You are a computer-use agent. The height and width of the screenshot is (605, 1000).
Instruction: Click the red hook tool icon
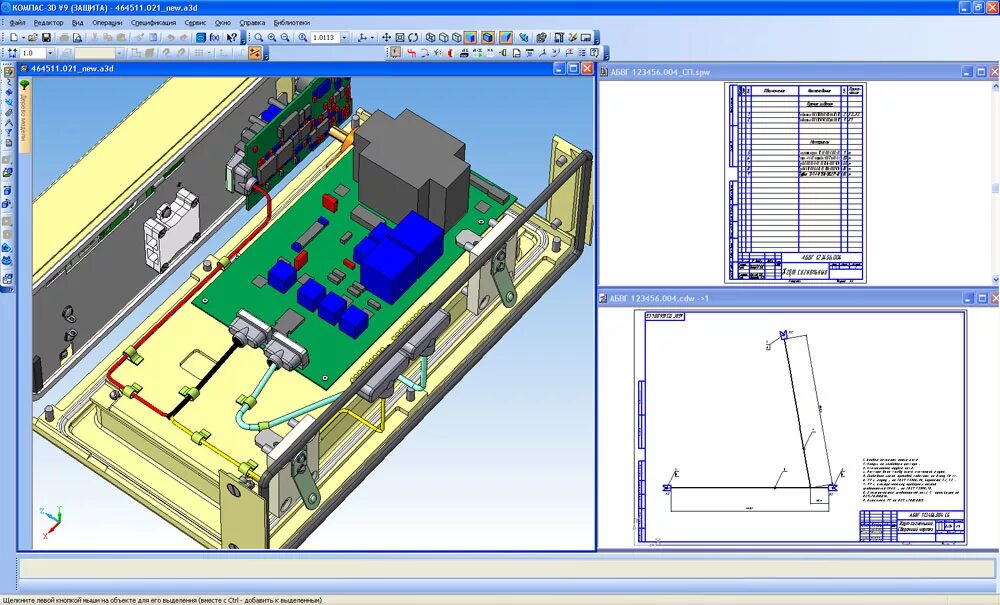(411, 53)
